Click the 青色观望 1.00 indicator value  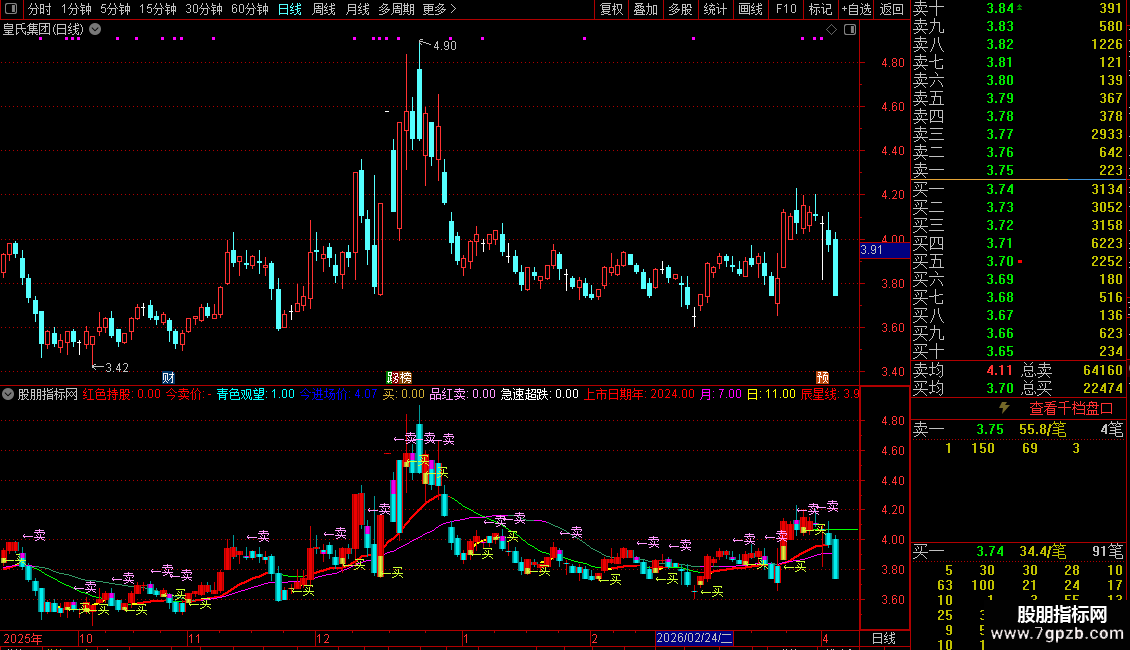[x=255, y=394]
